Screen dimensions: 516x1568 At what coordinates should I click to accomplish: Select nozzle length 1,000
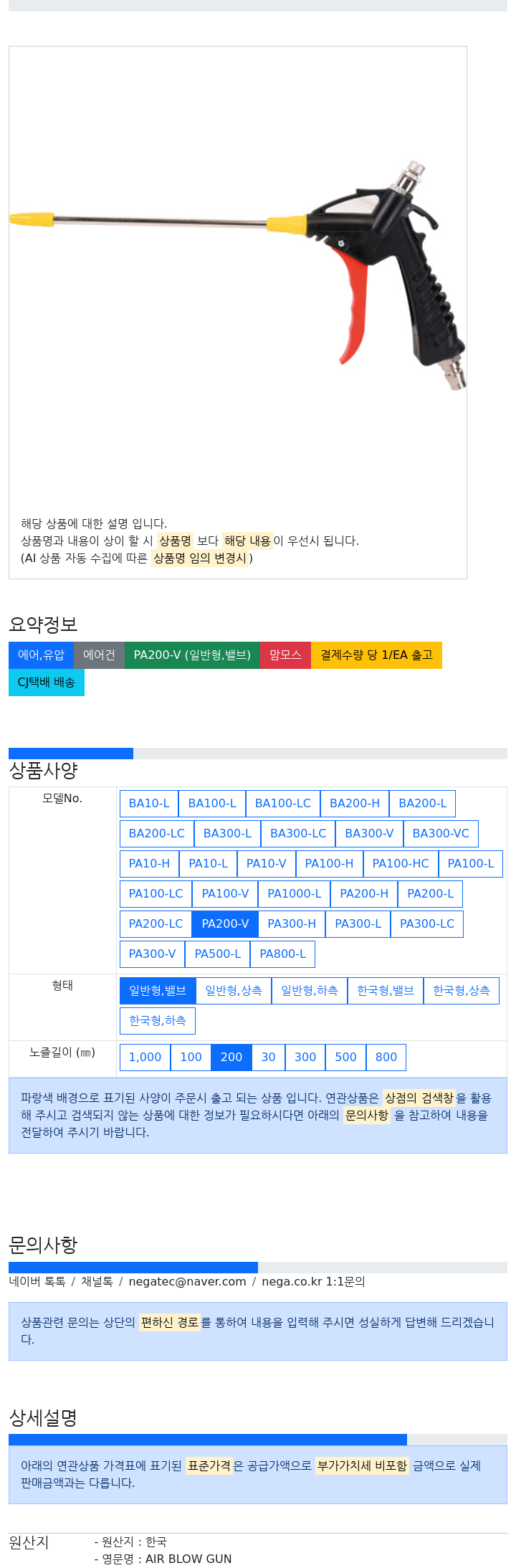(x=145, y=1057)
